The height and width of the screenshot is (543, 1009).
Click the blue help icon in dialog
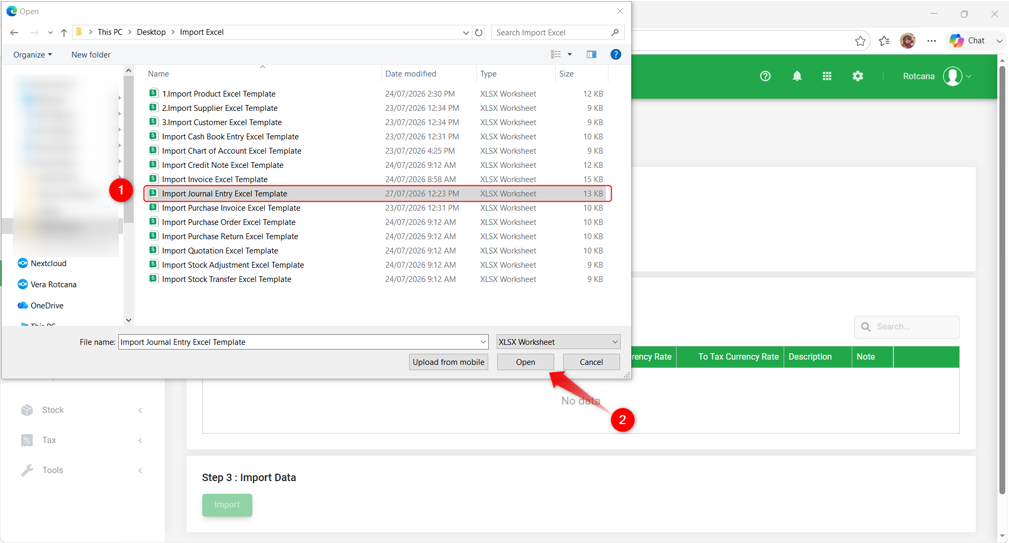(616, 55)
